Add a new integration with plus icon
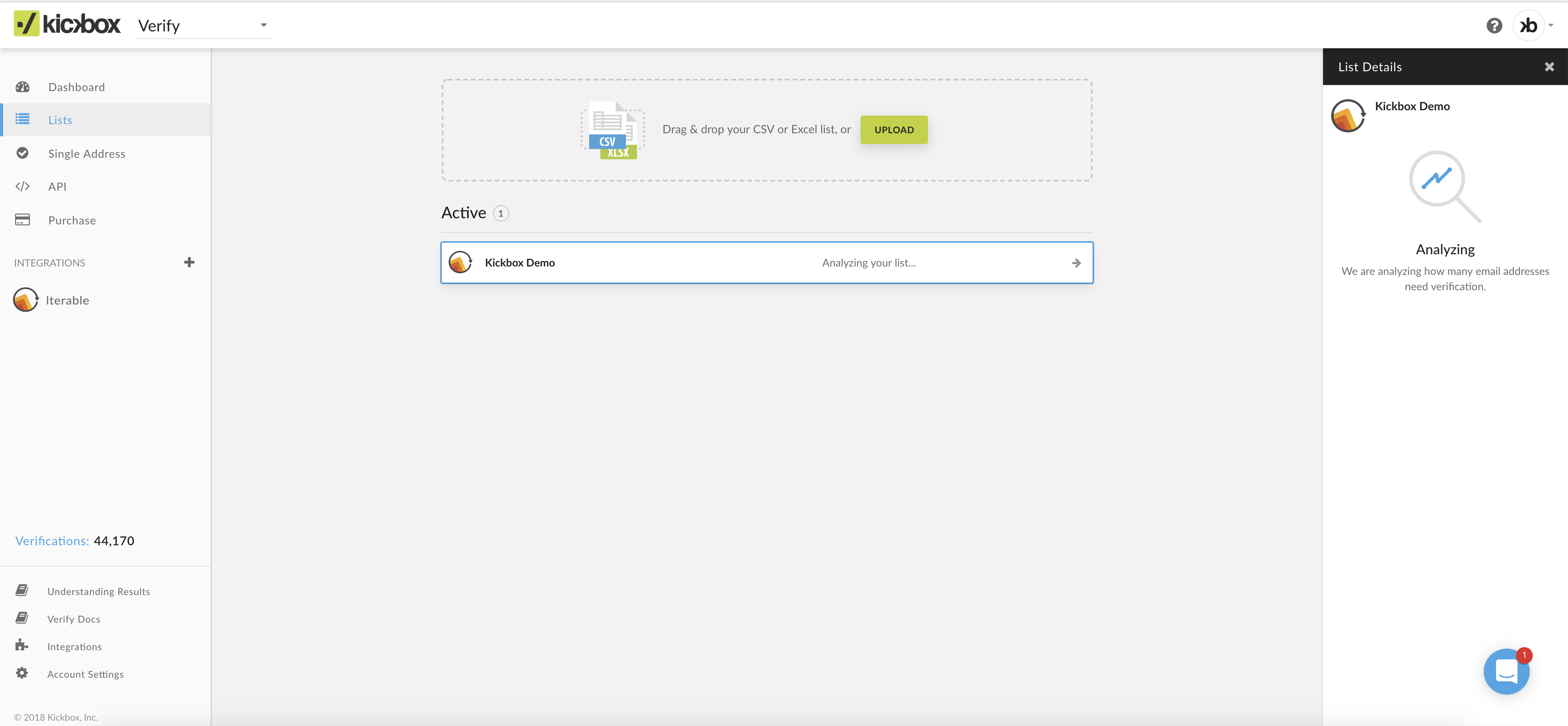 [189, 263]
